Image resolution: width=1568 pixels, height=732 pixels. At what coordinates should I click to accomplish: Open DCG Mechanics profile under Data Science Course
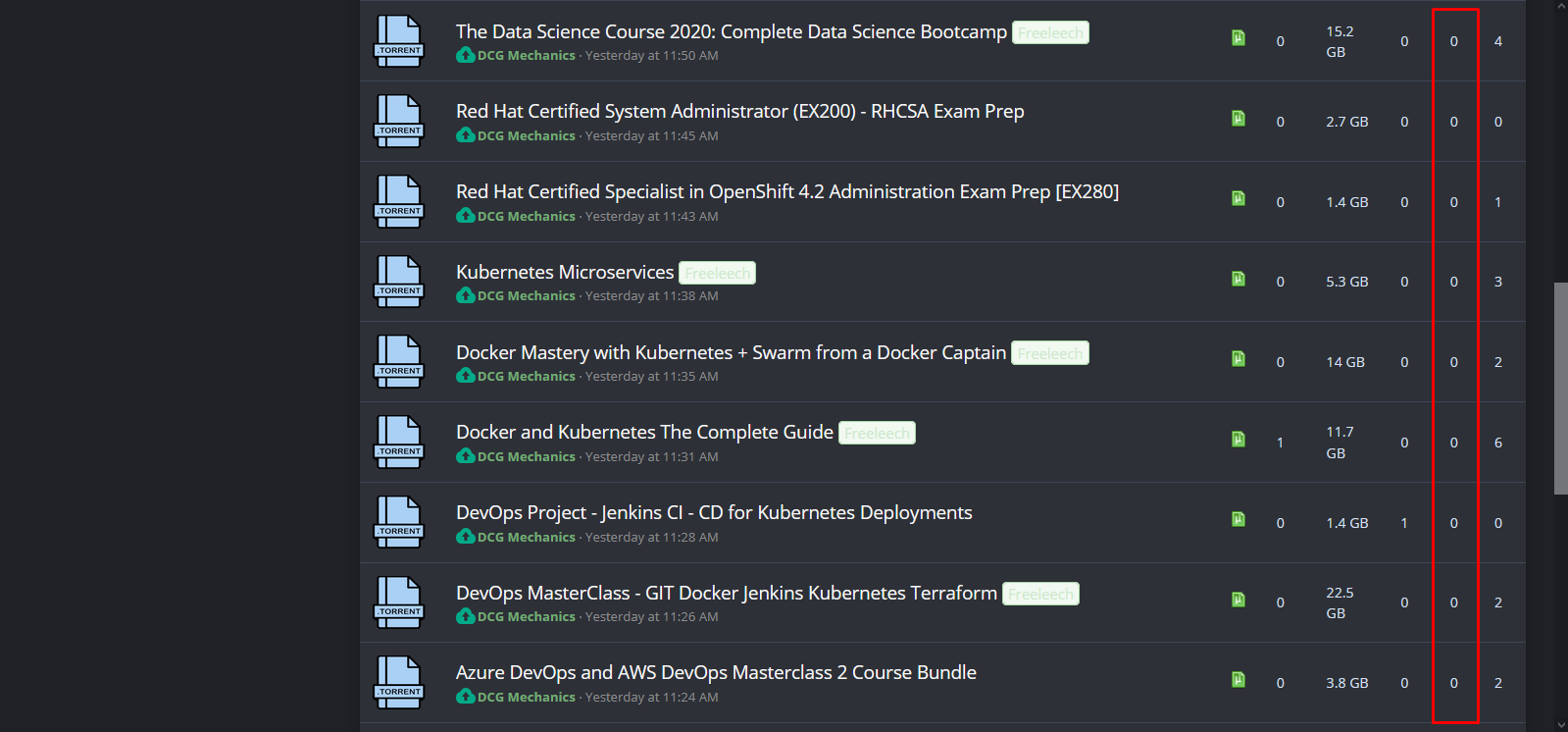click(x=527, y=56)
